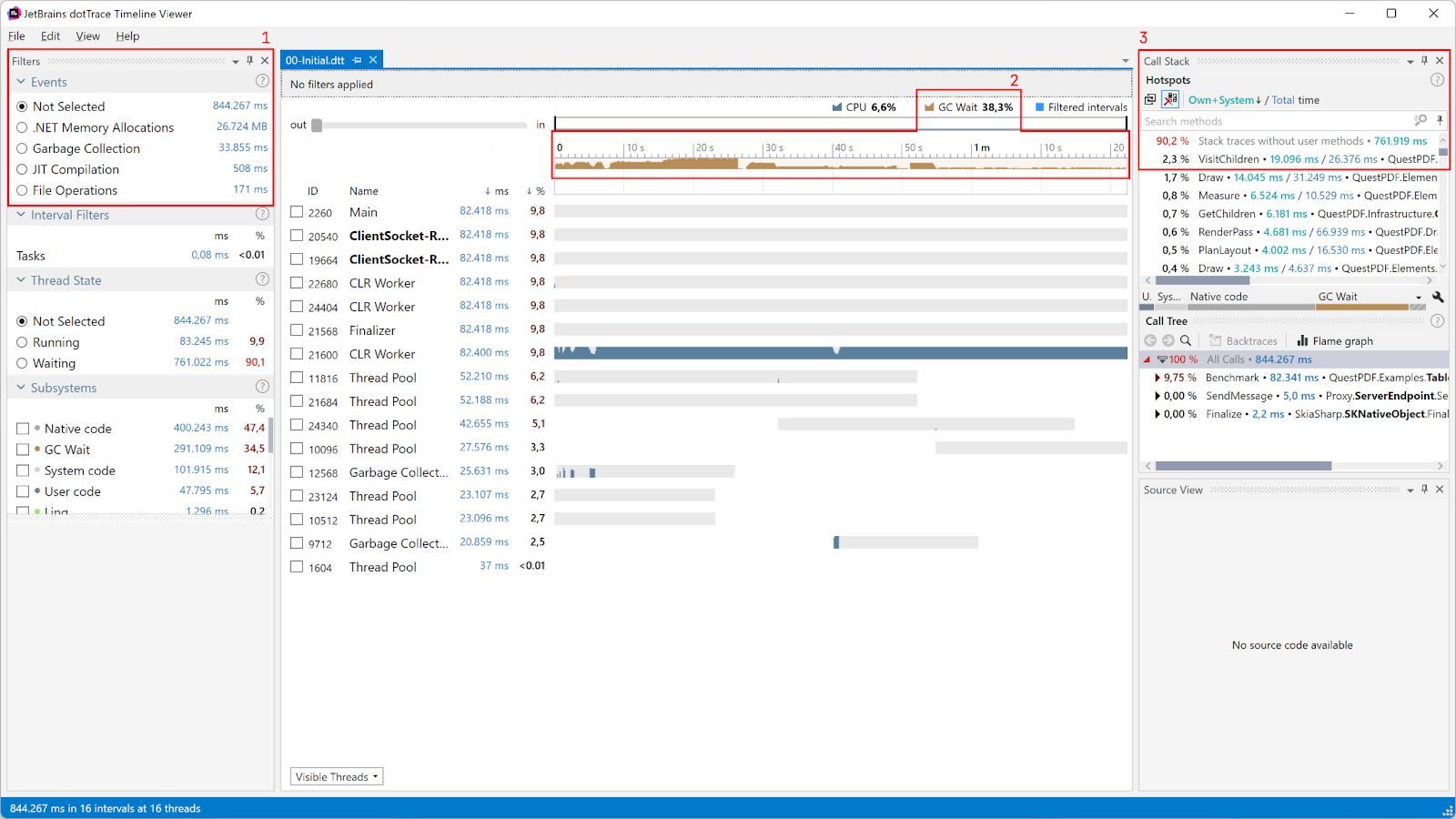
Task: Enable the GC Wait subsystem checkbox
Action: (x=23, y=450)
